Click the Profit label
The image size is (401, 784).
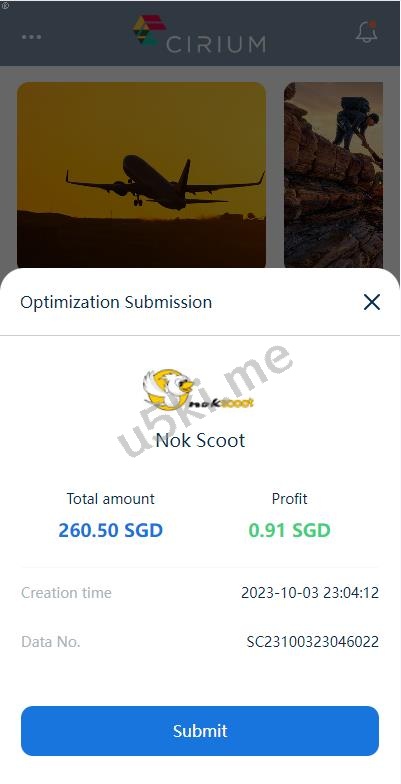[x=290, y=498]
